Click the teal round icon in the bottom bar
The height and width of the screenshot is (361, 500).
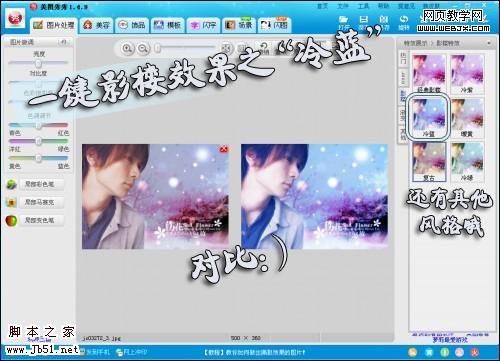pyautogui.click(x=429, y=352)
